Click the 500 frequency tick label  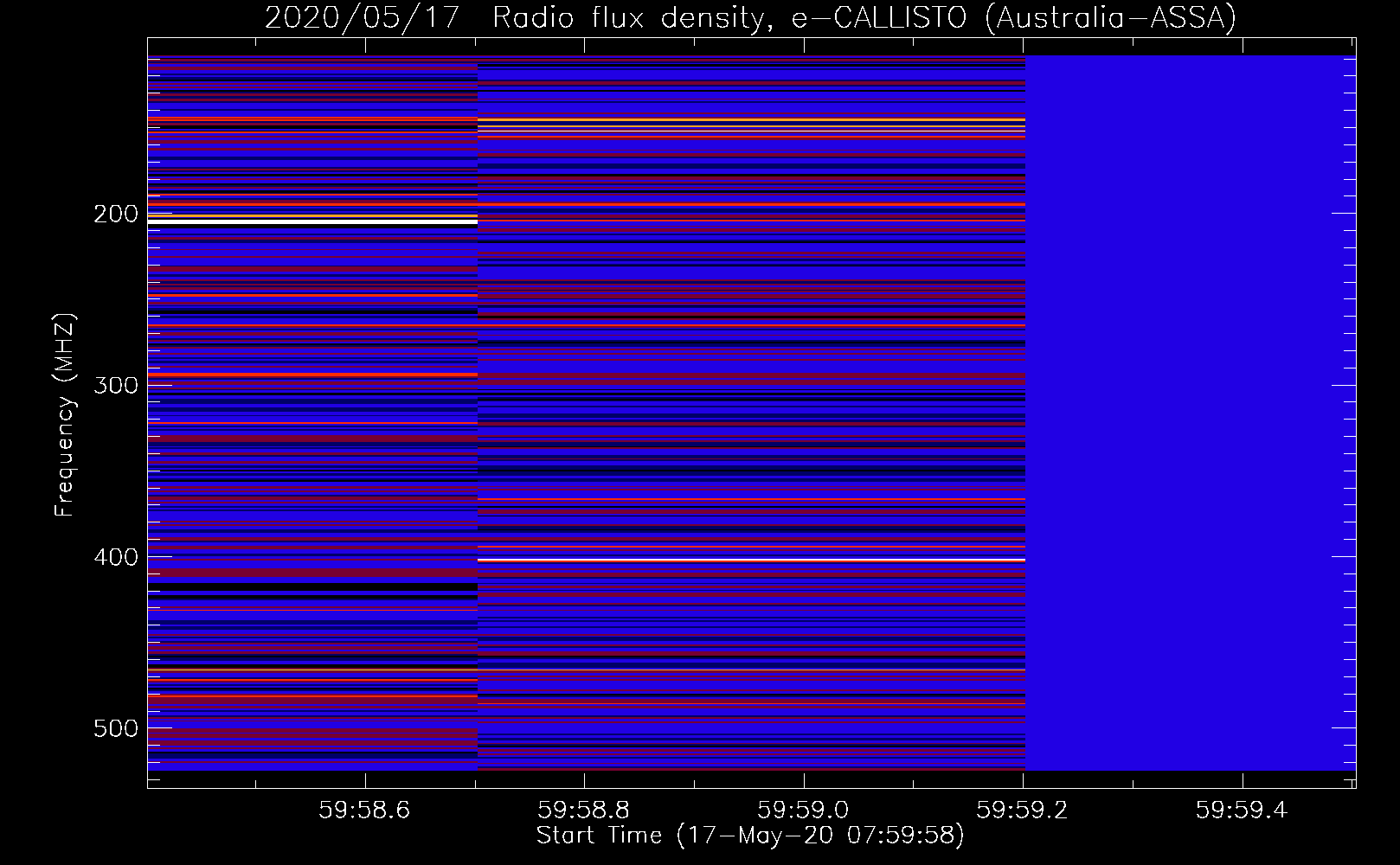pos(116,728)
